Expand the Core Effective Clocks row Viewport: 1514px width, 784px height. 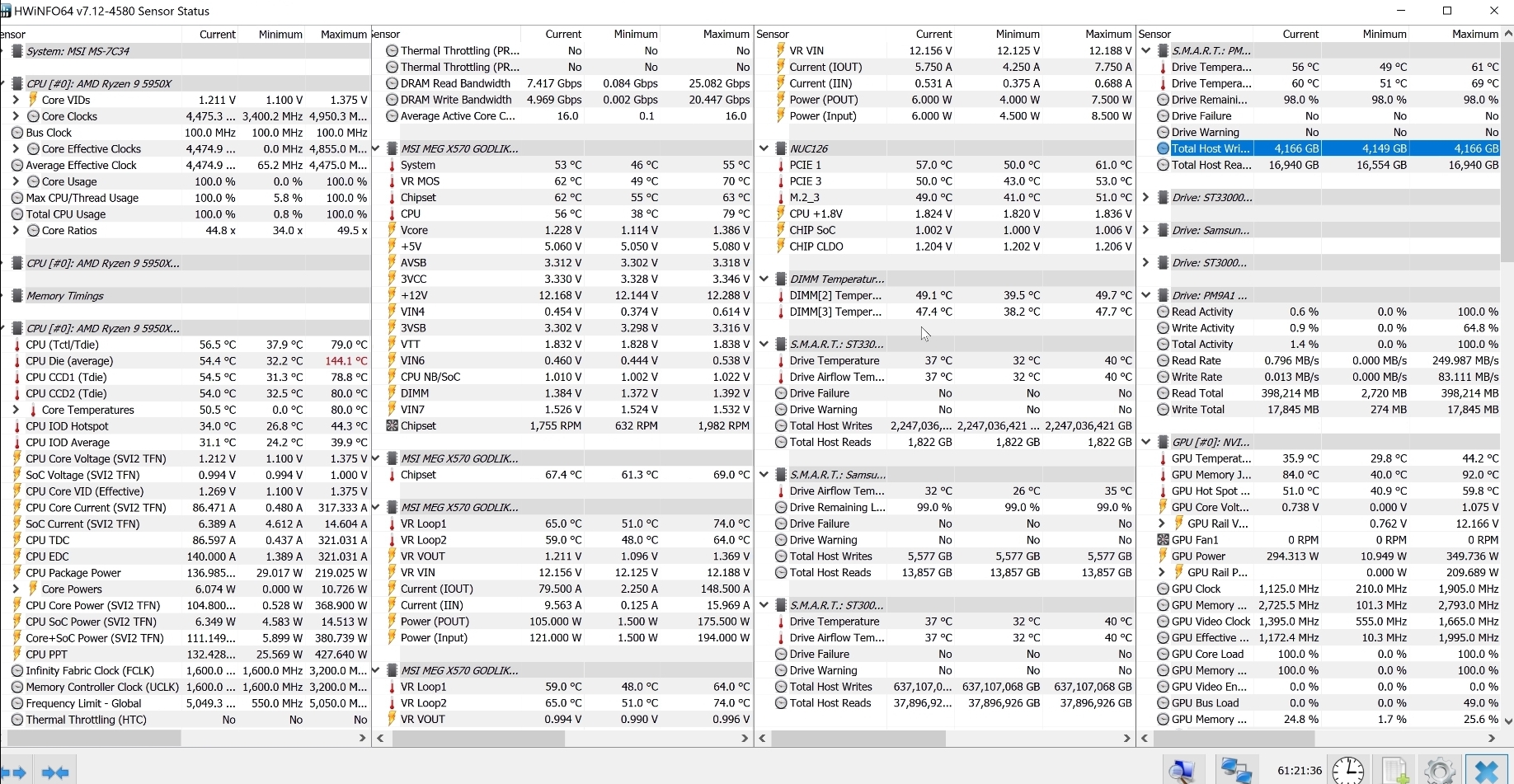(x=16, y=149)
